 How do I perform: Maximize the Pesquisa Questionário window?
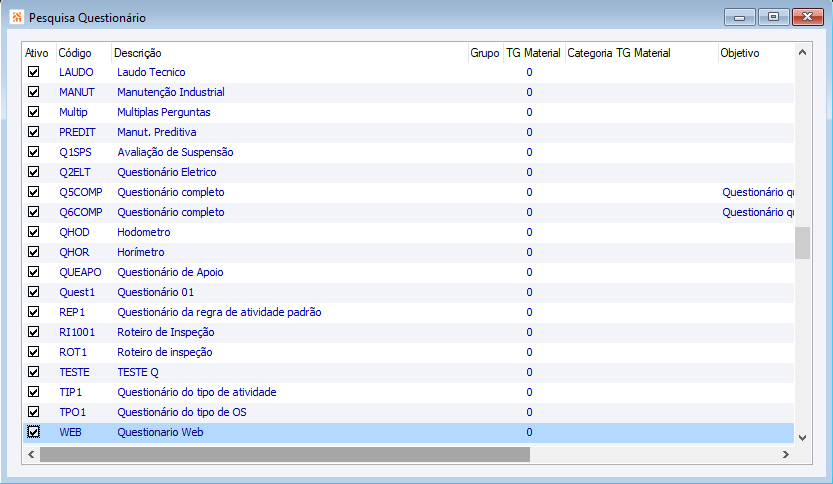coord(774,17)
